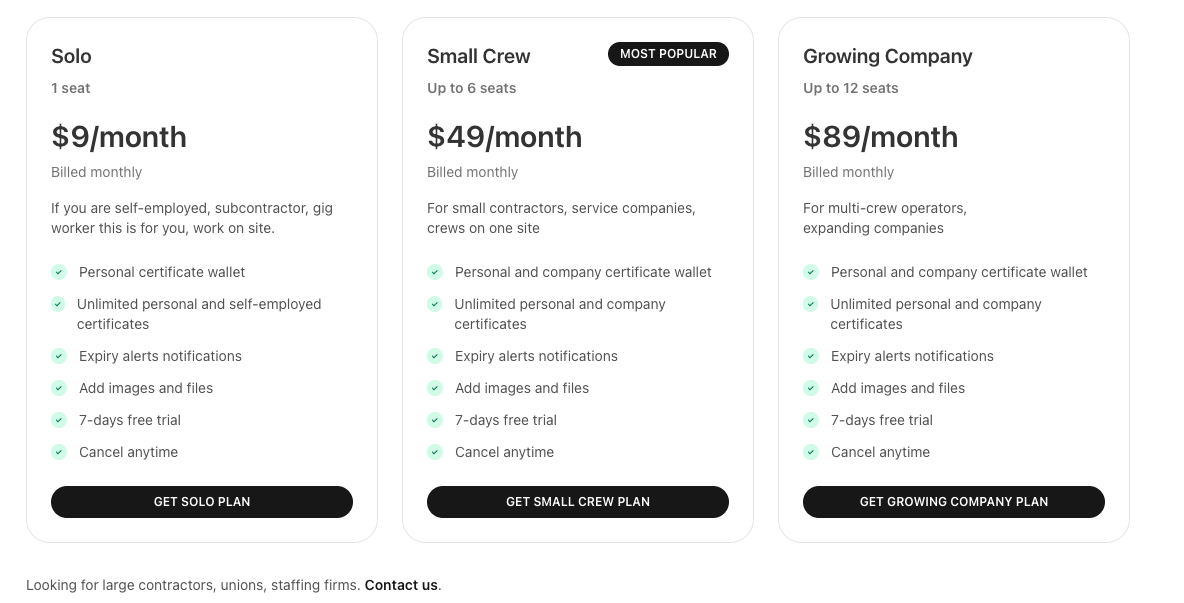Click Small Crew 7-days free trial checkmark
Viewport: 1184px width, 603px height.
coord(435,420)
